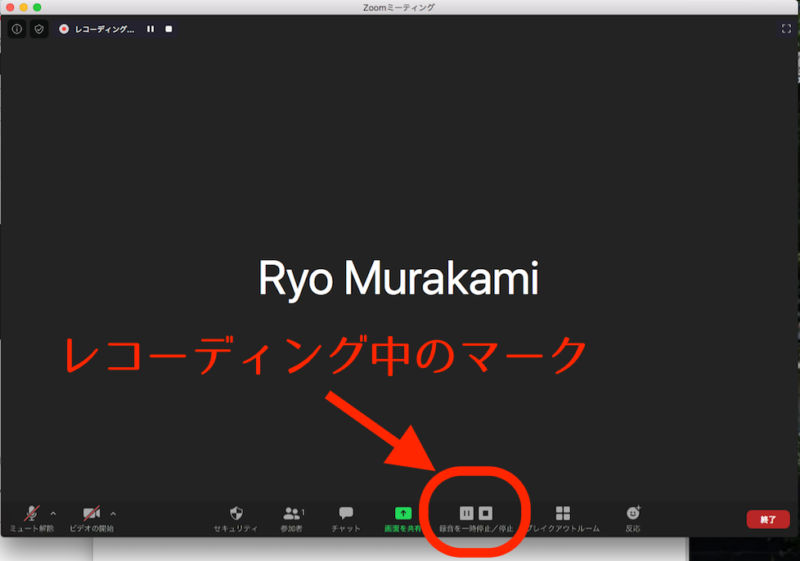
Task: Expand video options chevron
Action: [113, 513]
